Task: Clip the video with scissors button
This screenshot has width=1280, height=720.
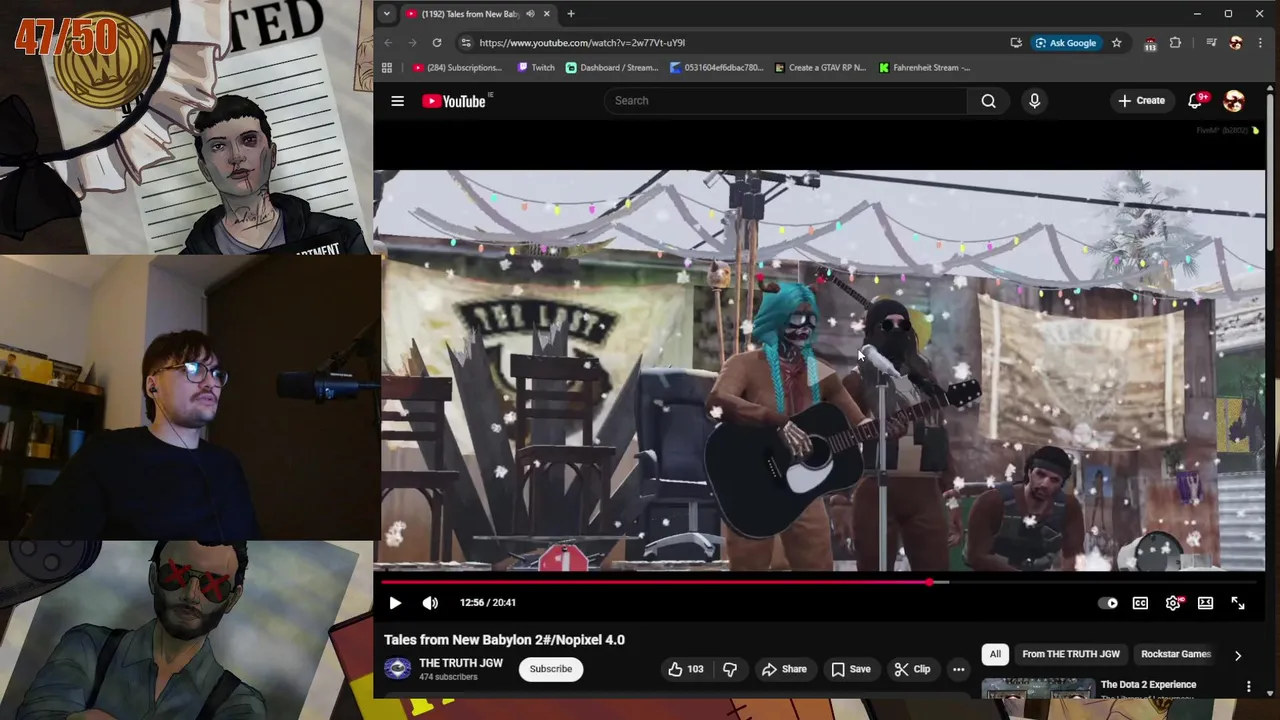Action: [x=911, y=669]
